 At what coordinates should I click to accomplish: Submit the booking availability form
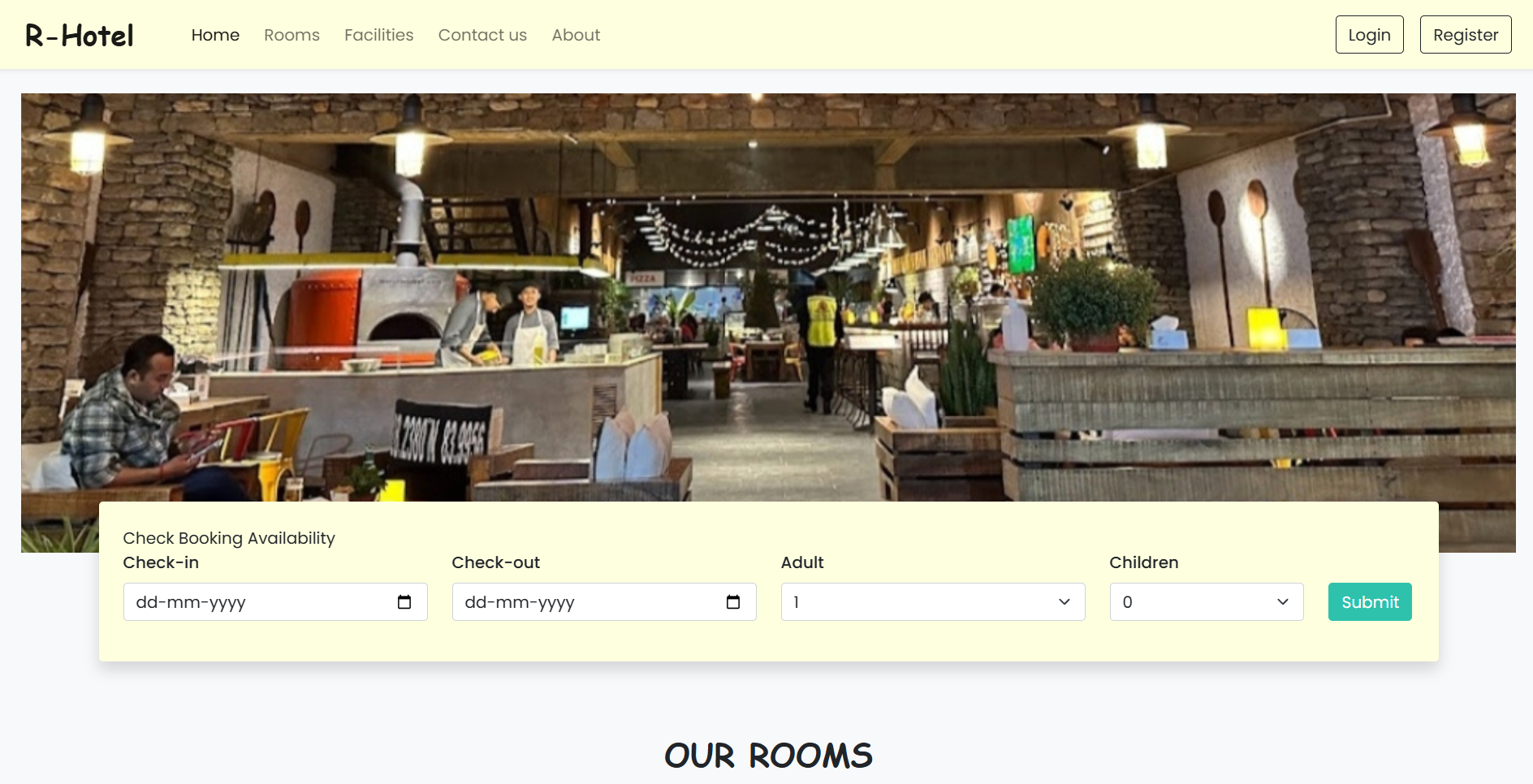click(1370, 602)
